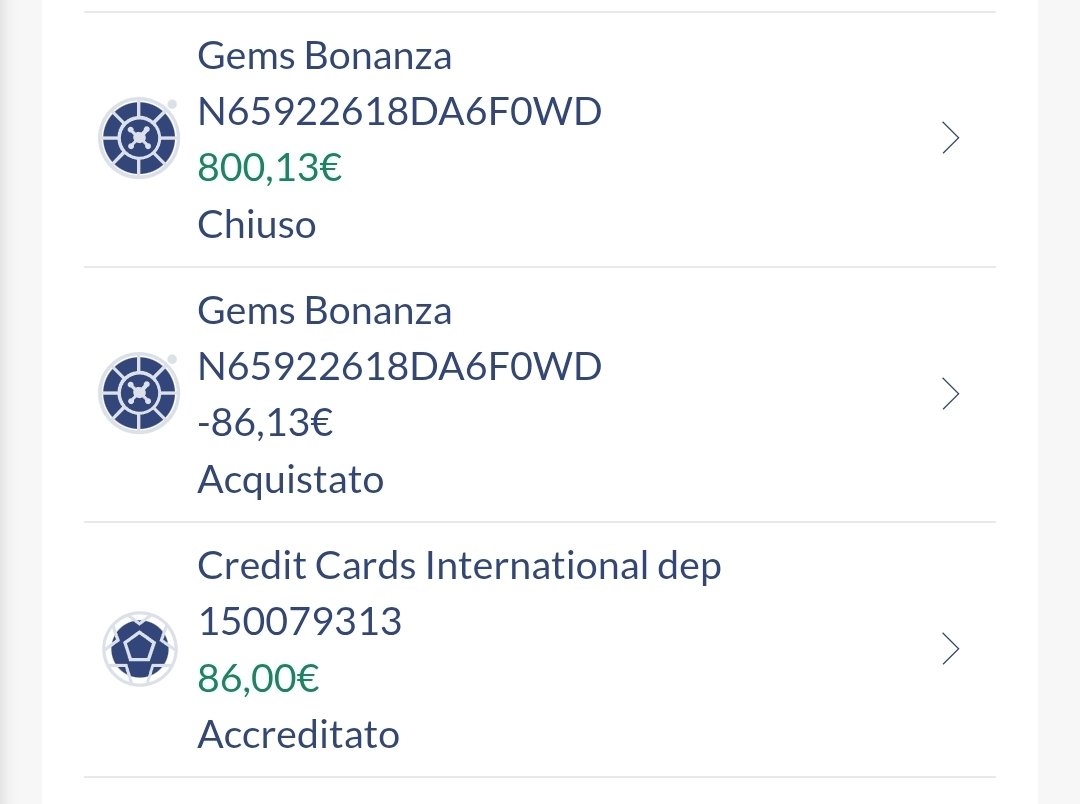
Task: Expand the 800,13€ transaction with its chevron arrow
Action: (951, 138)
